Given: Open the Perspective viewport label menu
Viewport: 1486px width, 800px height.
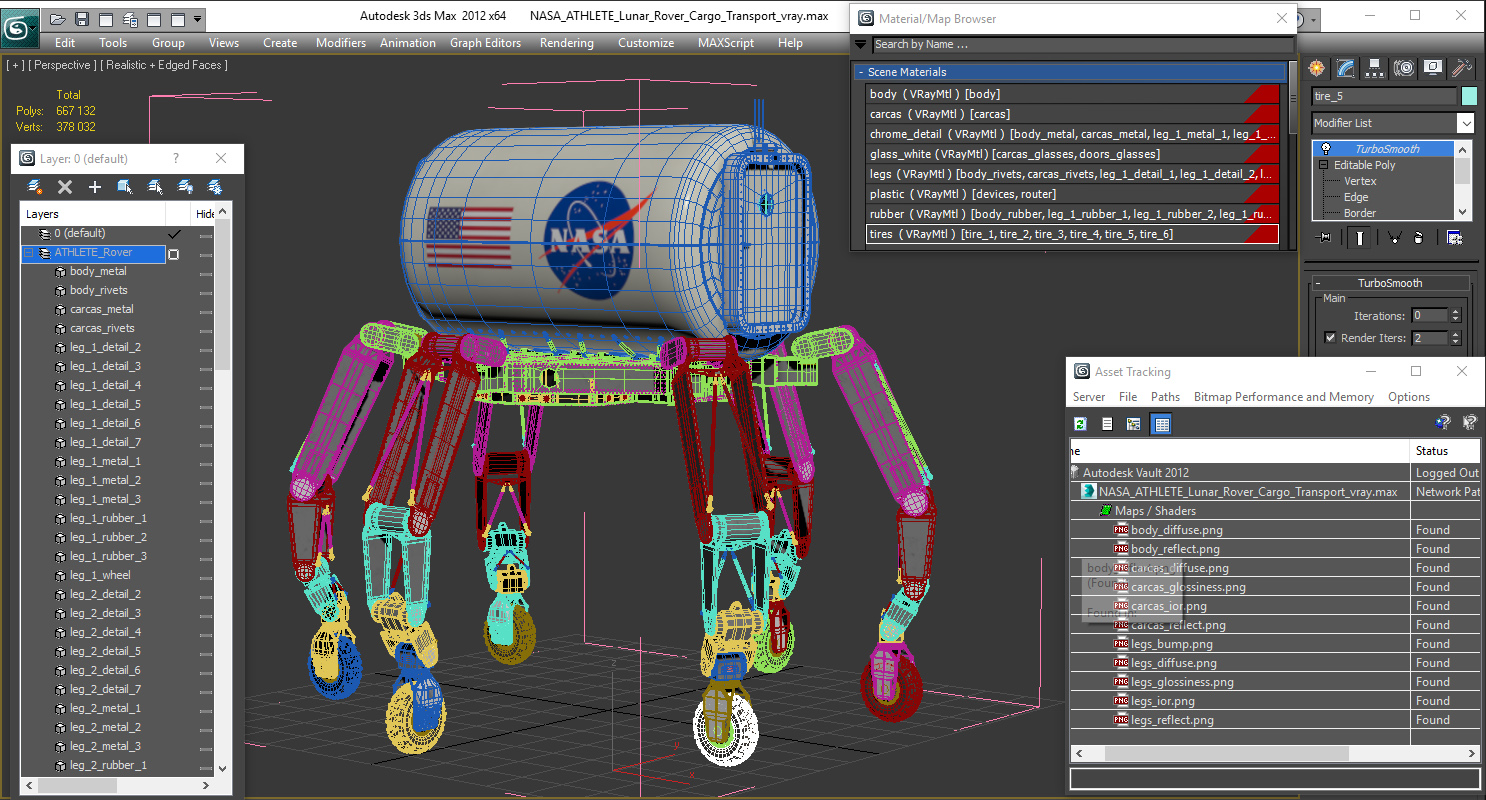Looking at the screenshot, I should [x=63, y=65].
